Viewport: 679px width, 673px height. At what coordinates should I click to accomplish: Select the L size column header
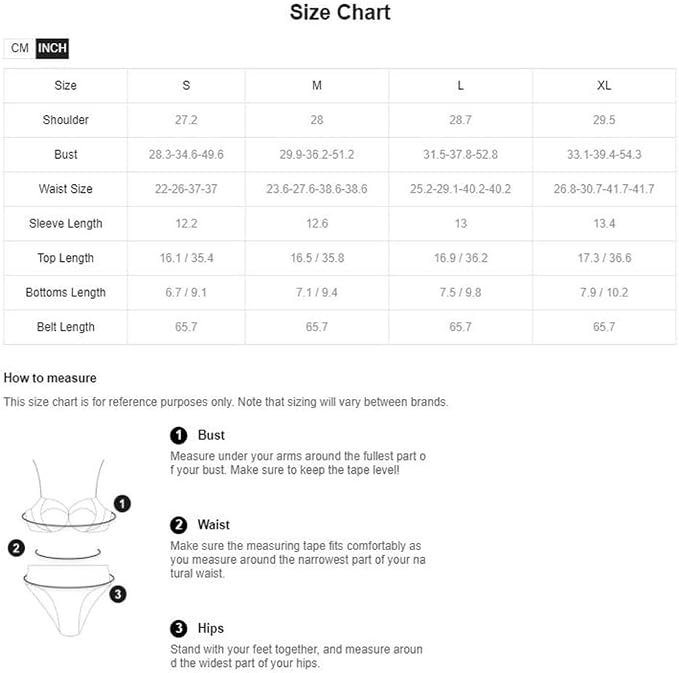pos(460,86)
